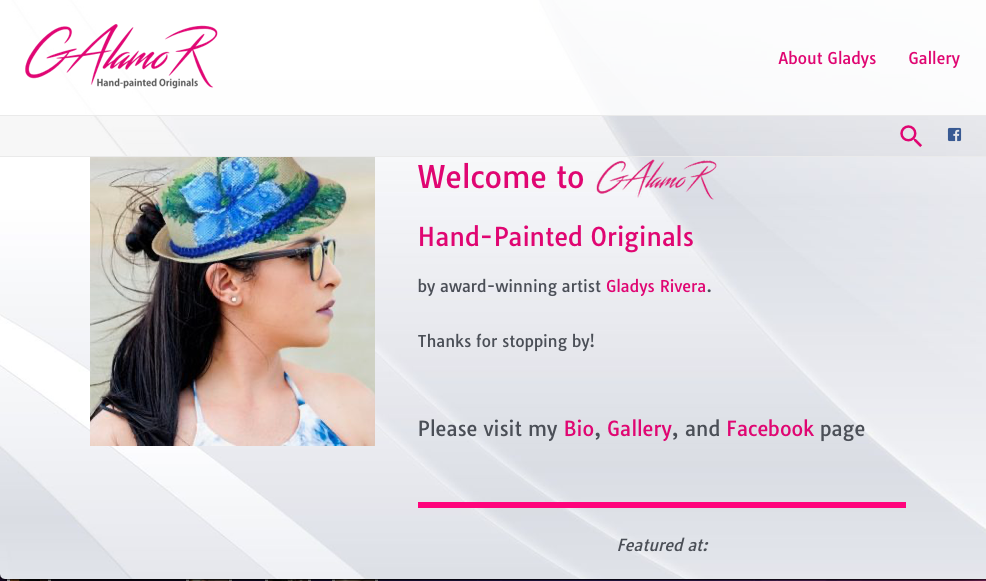Click the 'Hand-Painted Originals' pink heading
The height and width of the screenshot is (581, 986).
[555, 237]
